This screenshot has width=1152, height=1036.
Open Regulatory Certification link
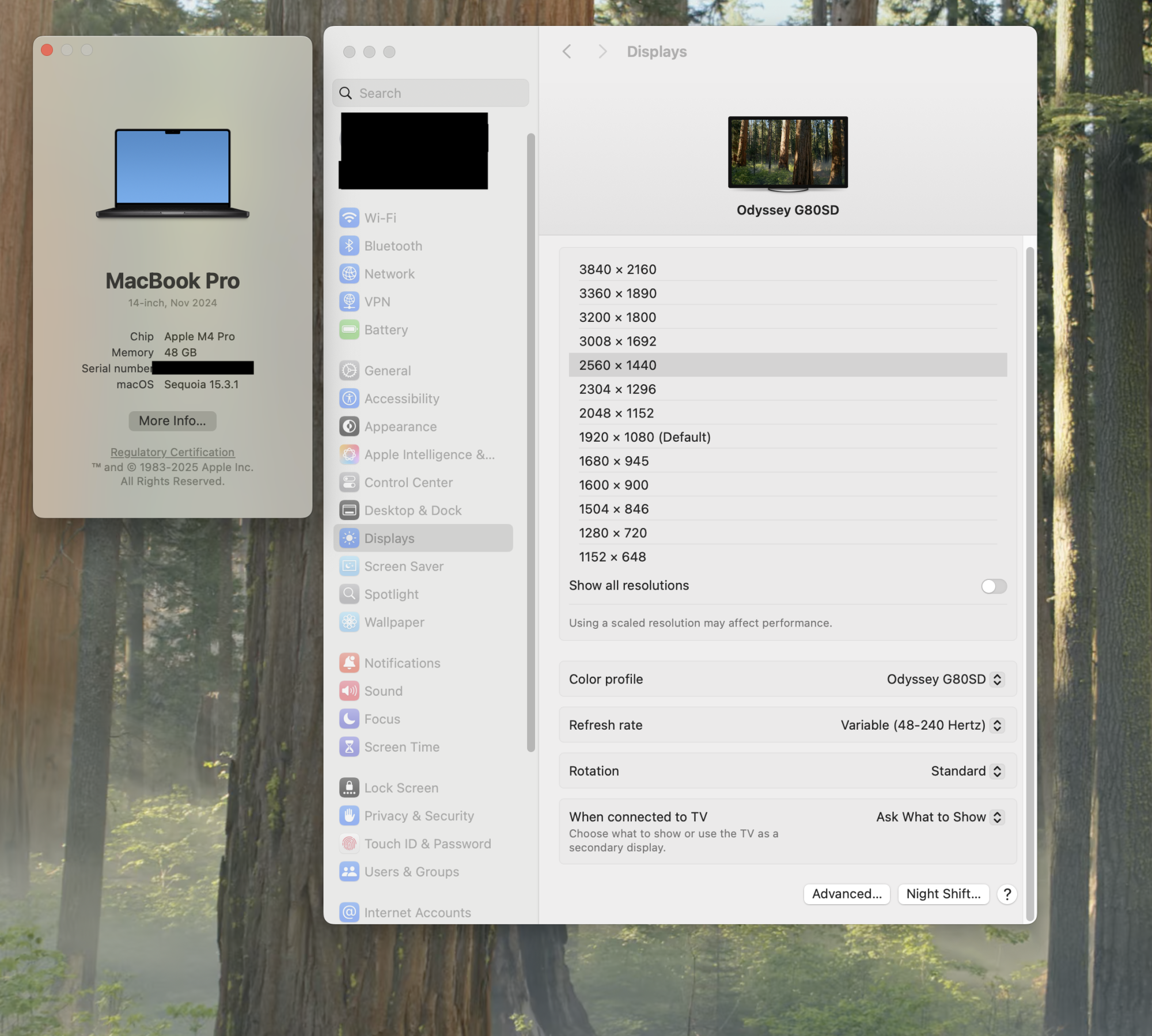point(172,452)
